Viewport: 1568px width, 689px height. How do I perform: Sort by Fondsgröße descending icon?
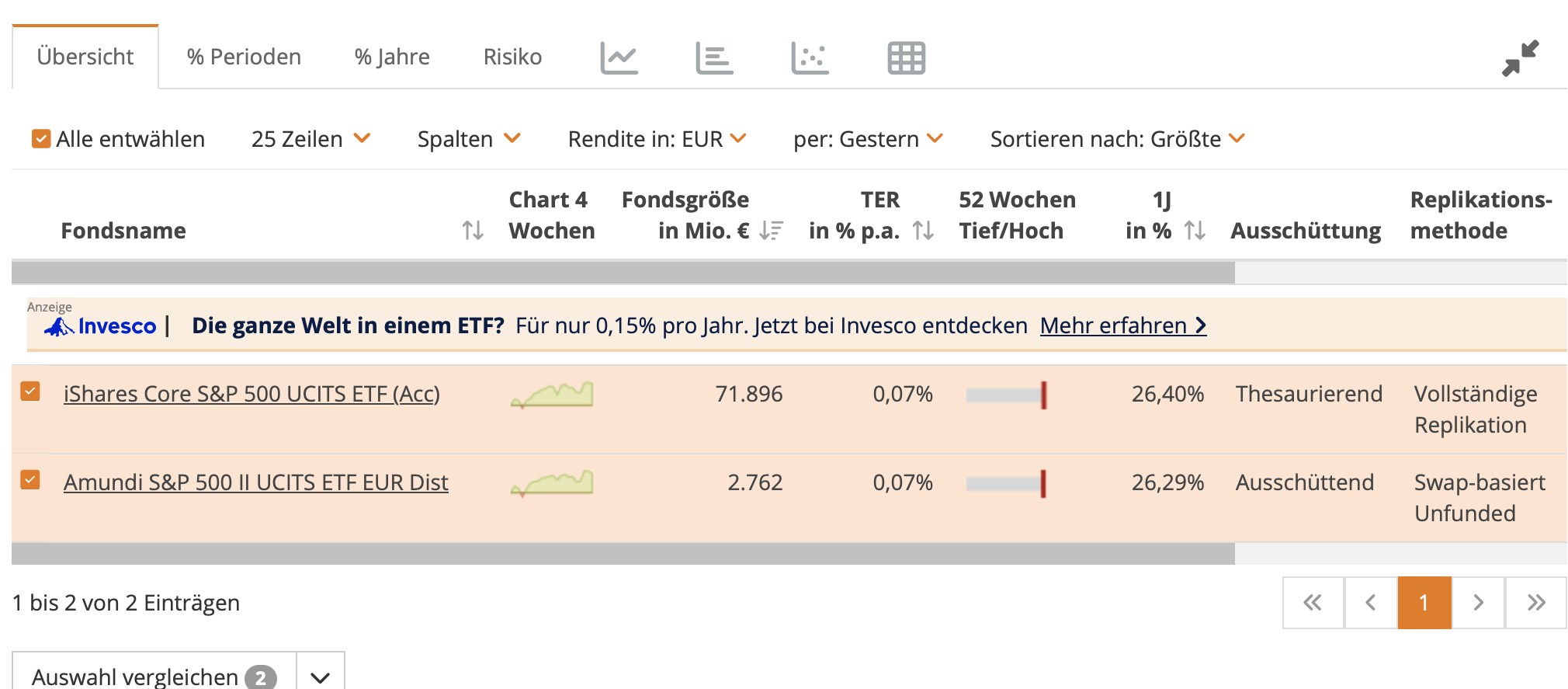[x=771, y=231]
